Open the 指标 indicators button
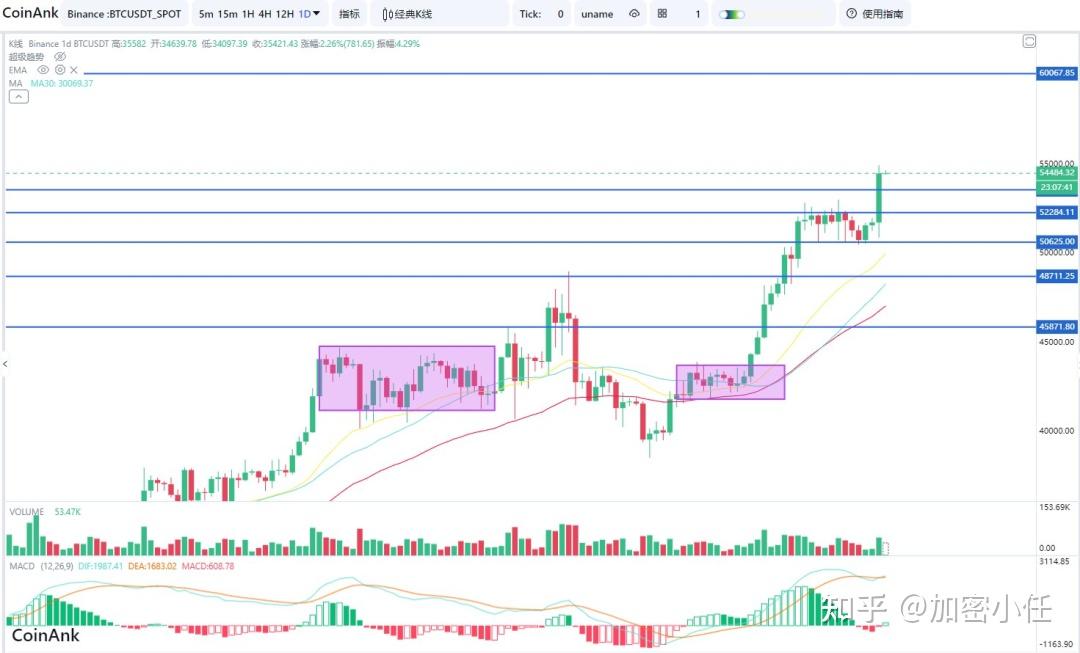 click(x=349, y=14)
